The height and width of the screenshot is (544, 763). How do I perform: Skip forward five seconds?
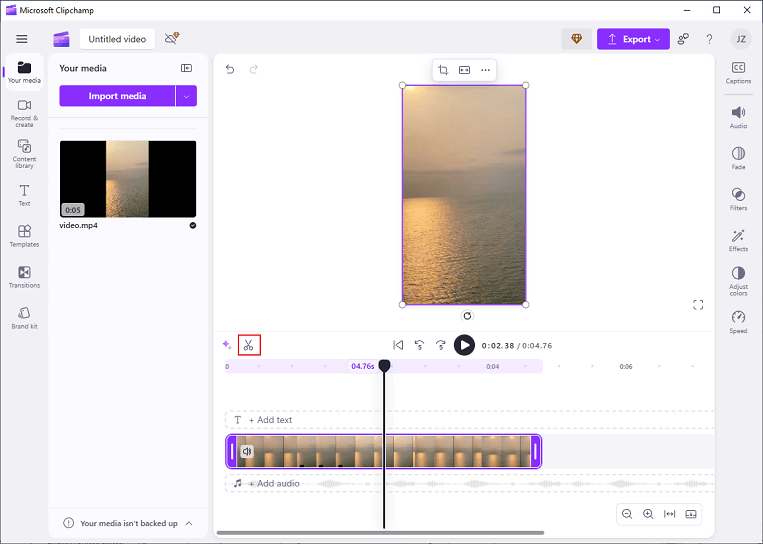[x=440, y=345]
